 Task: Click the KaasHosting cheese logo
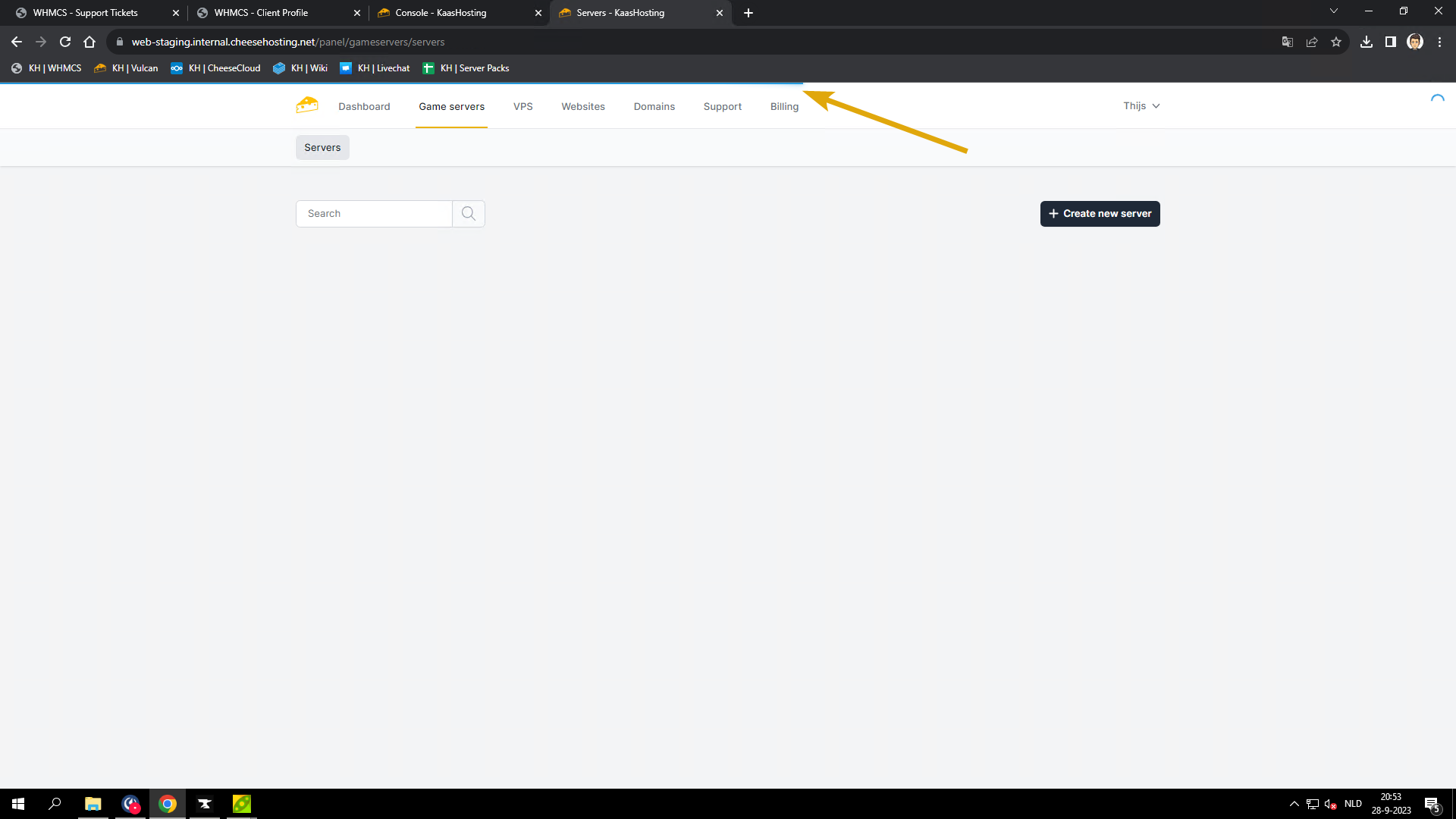(306, 105)
